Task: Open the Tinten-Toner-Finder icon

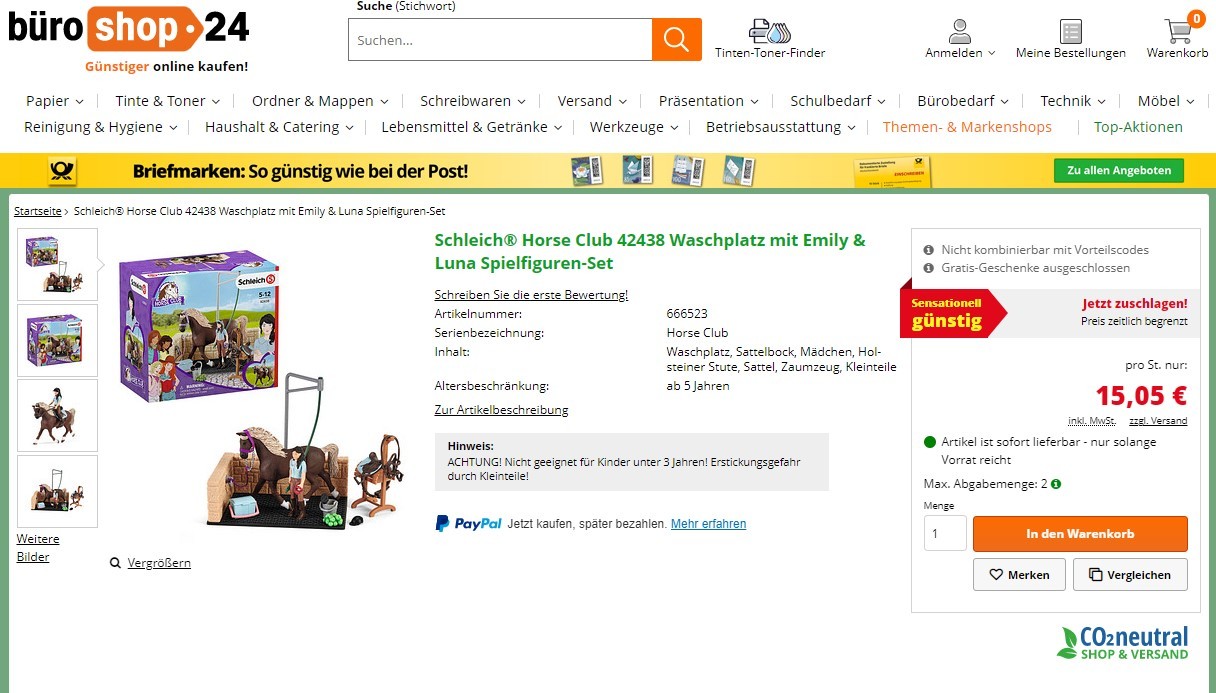Action: [769, 31]
